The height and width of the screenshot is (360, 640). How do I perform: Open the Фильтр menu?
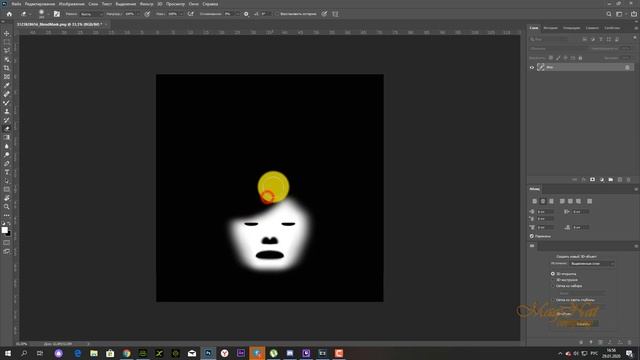[147, 4]
